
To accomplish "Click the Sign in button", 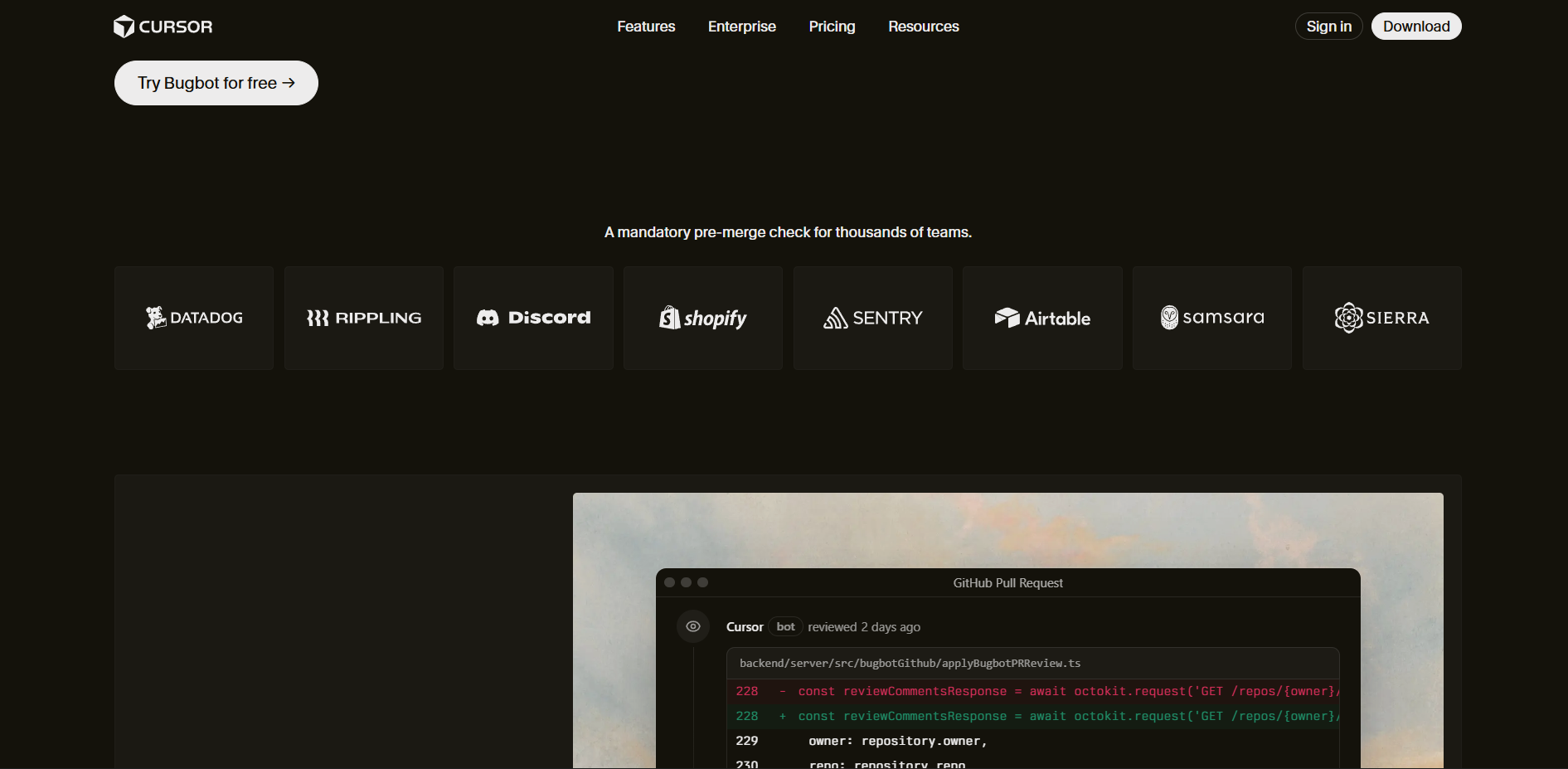I will coord(1328,27).
